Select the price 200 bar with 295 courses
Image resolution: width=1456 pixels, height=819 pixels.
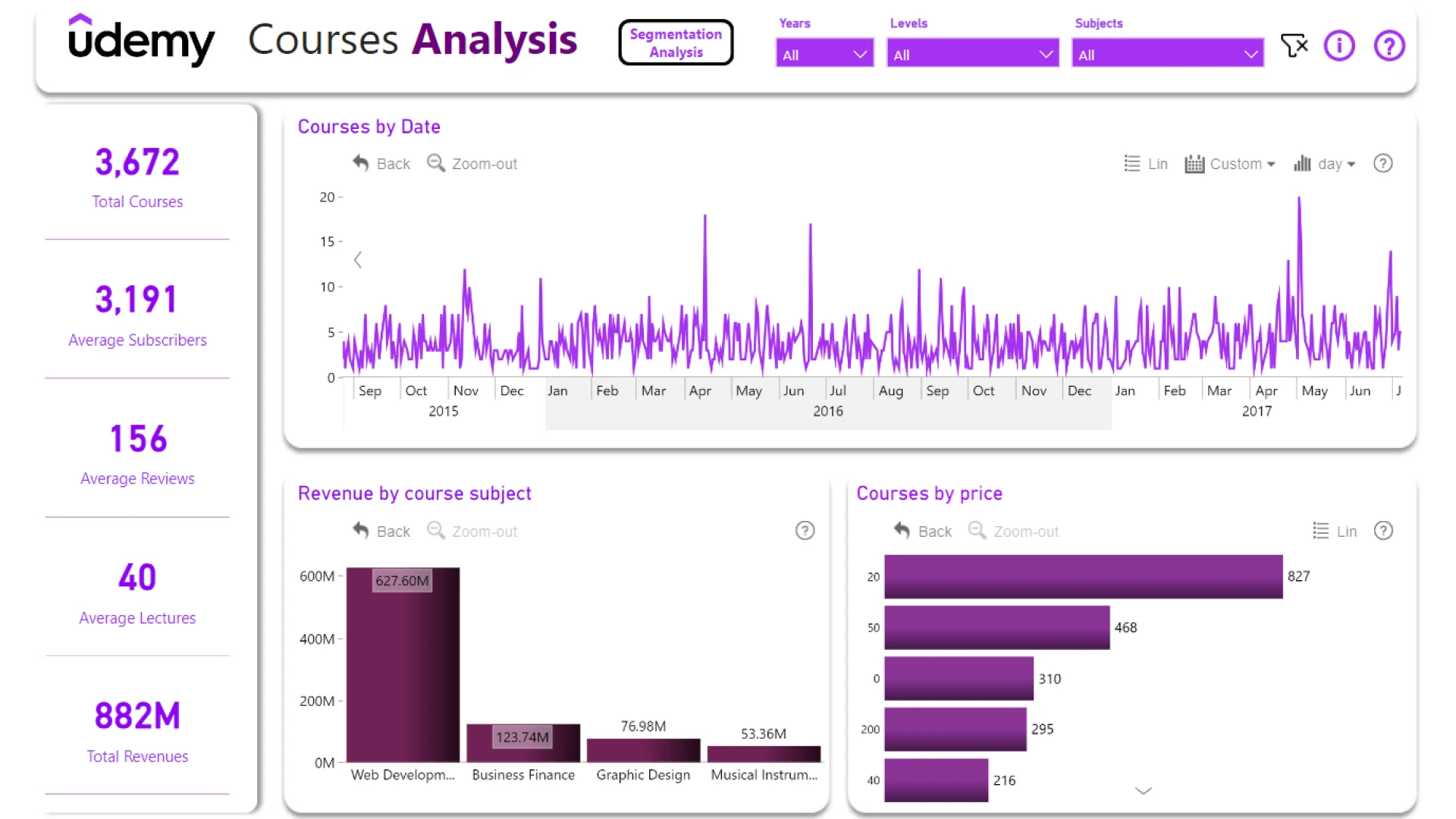pos(955,729)
